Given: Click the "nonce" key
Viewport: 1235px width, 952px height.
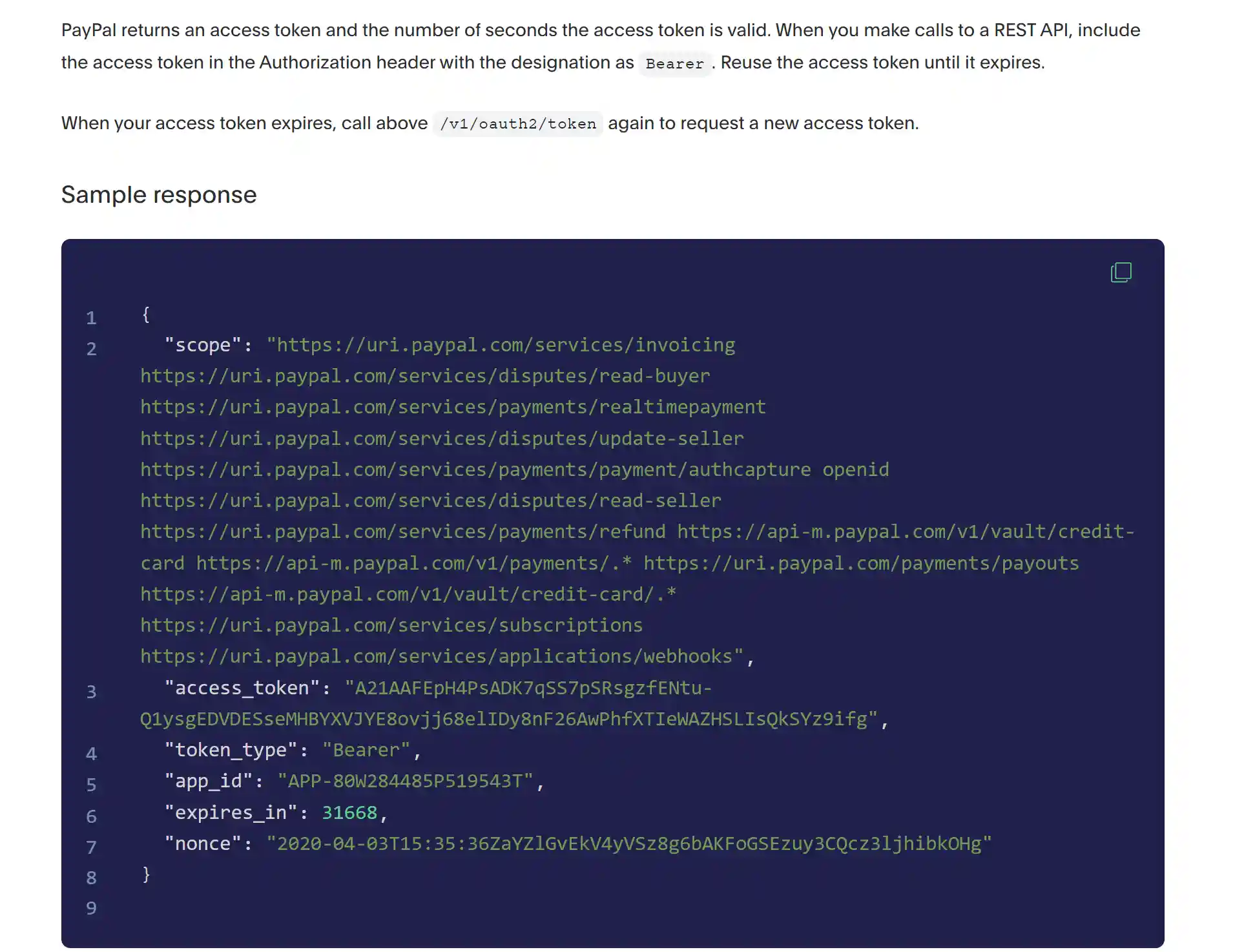Looking at the screenshot, I should coord(202,843).
